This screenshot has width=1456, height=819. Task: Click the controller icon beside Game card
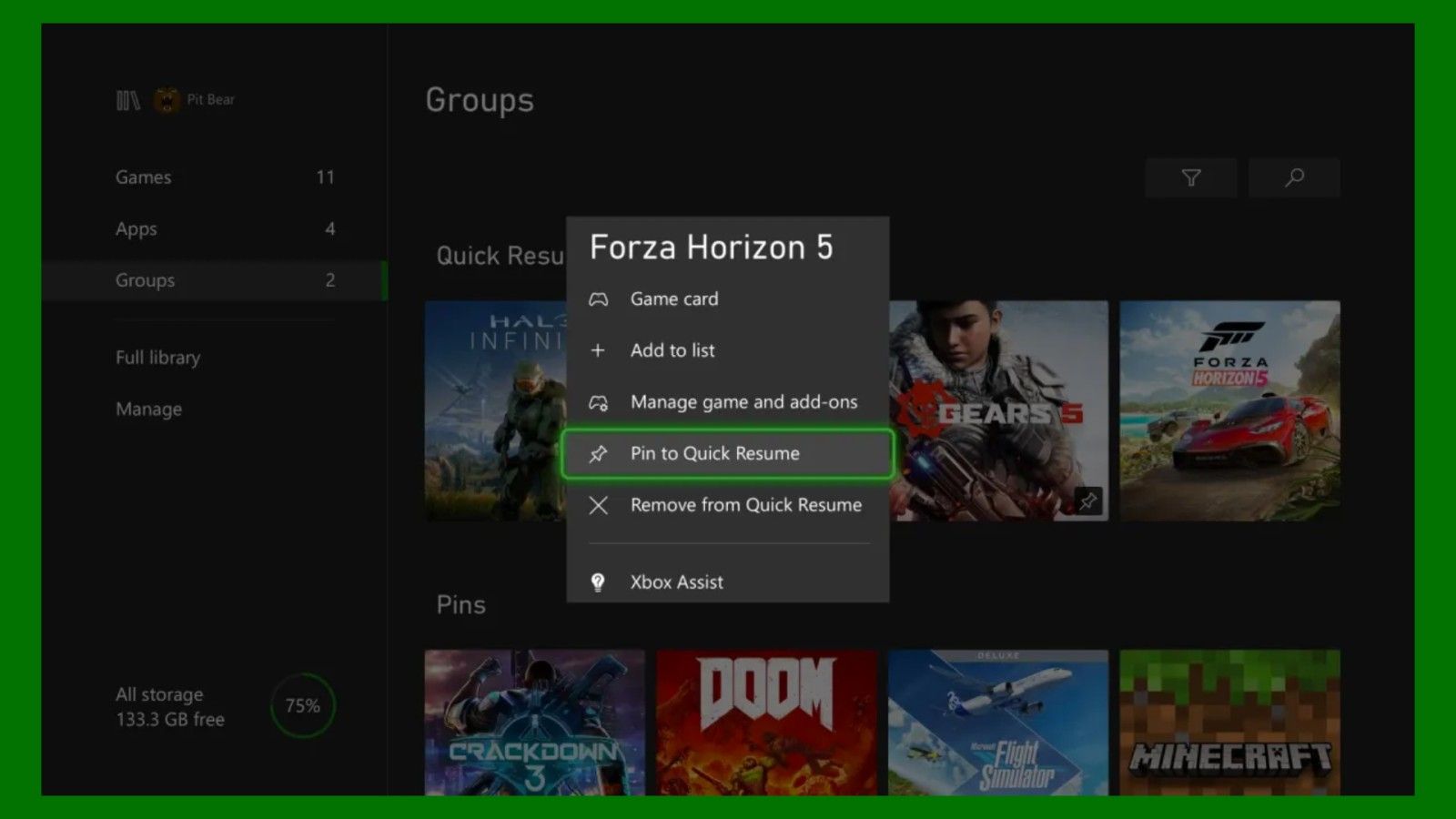pos(598,299)
